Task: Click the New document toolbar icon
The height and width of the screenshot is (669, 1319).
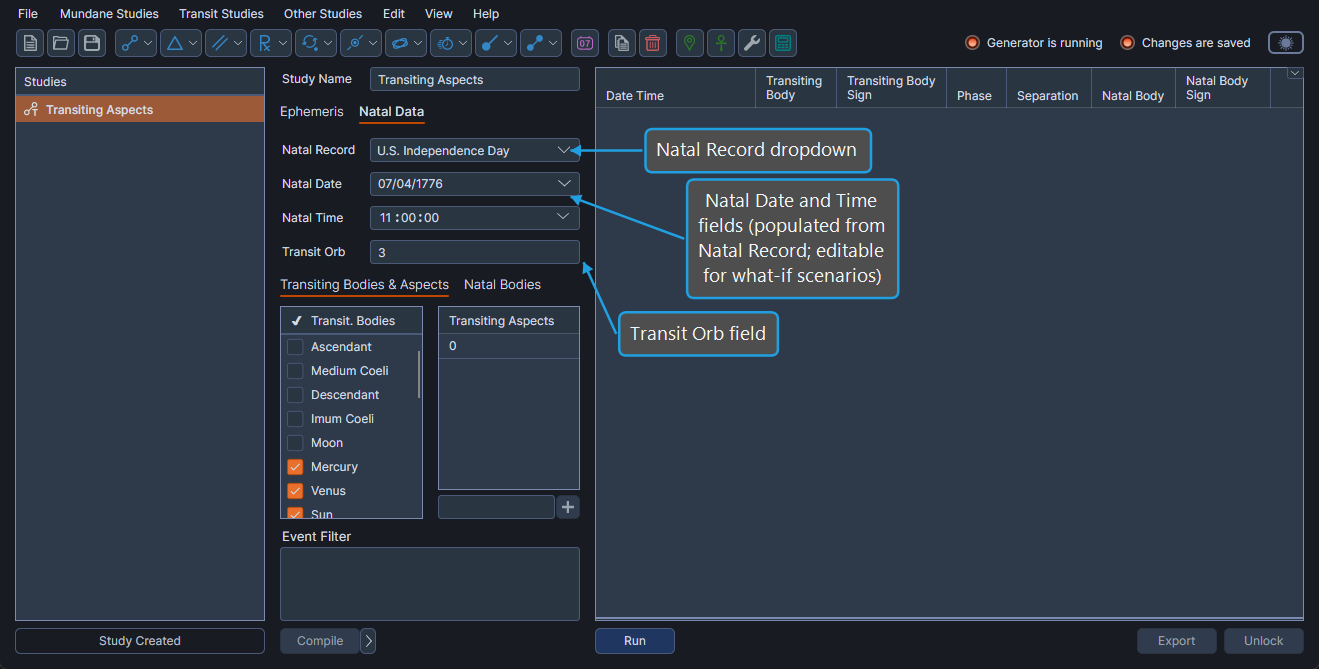Action: click(x=30, y=43)
